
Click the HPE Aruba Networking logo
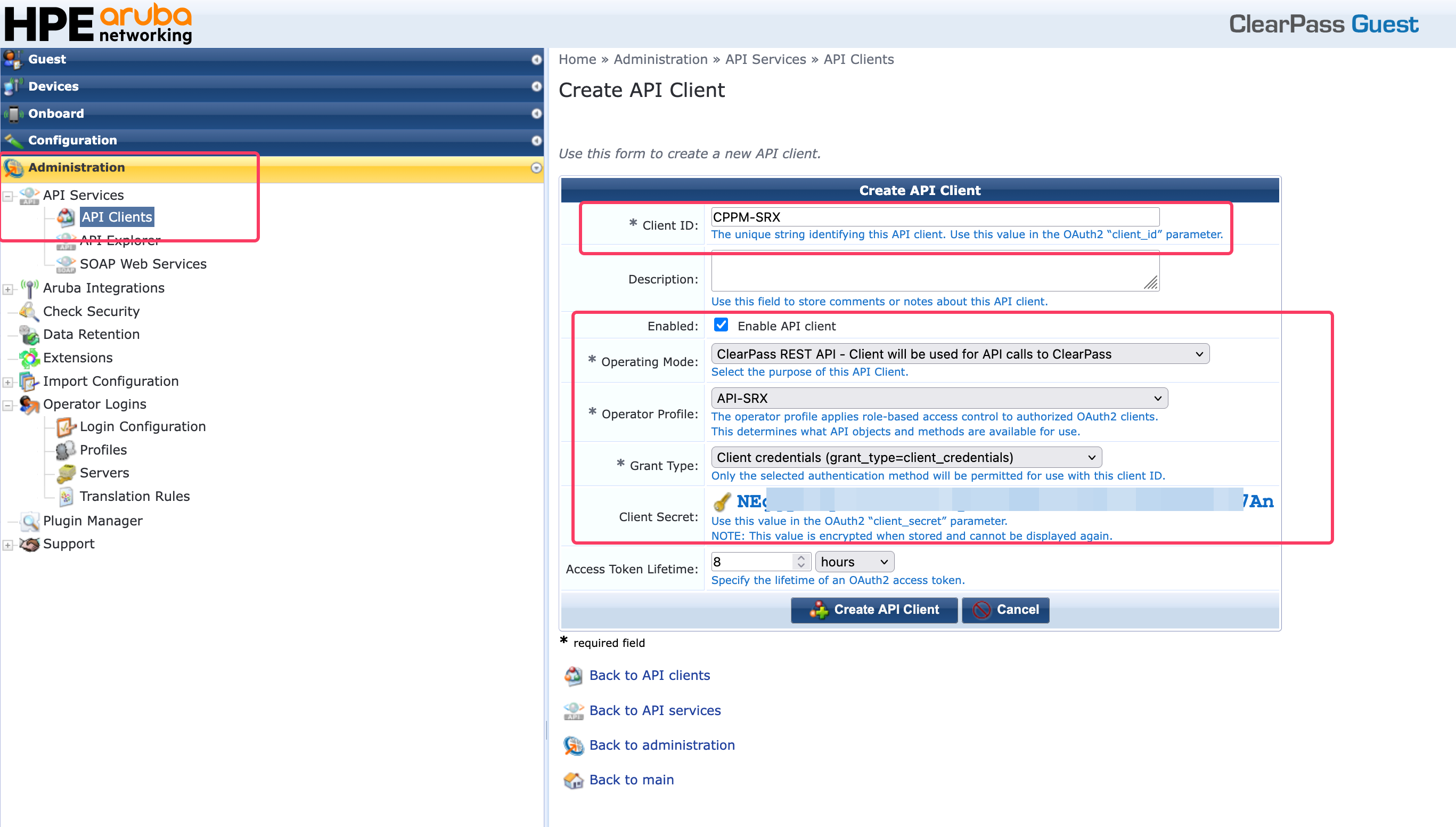tap(98, 23)
